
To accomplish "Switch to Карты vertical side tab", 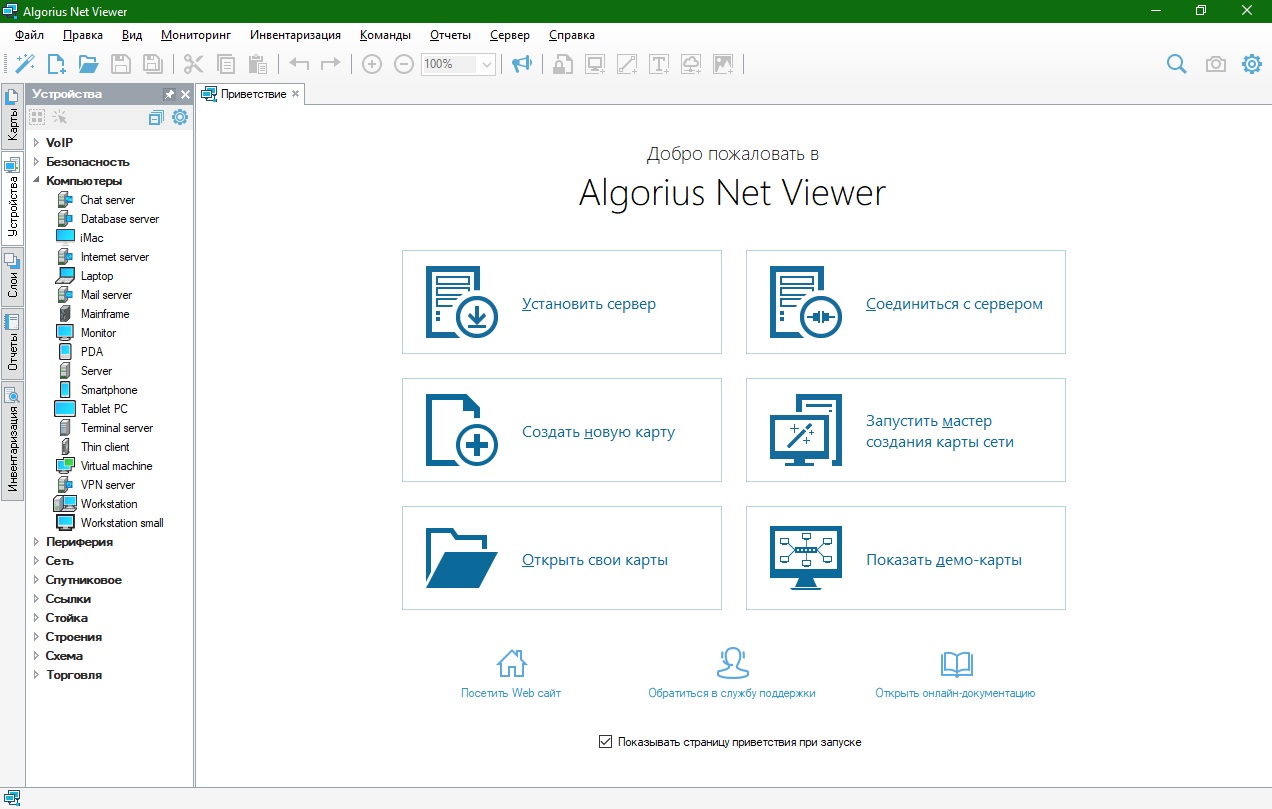I will [12, 118].
